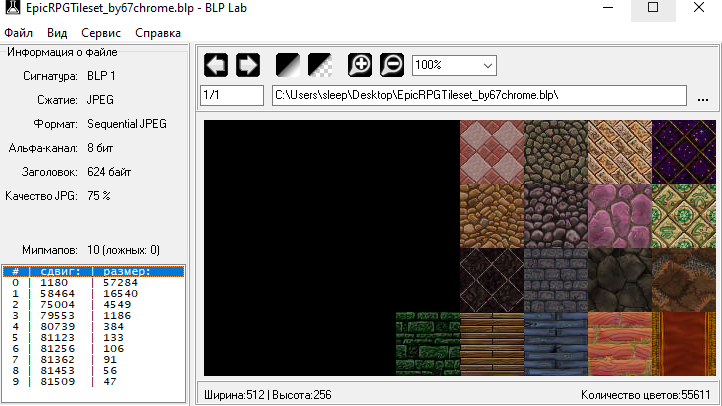Click the green stone brick texture

tap(428, 344)
